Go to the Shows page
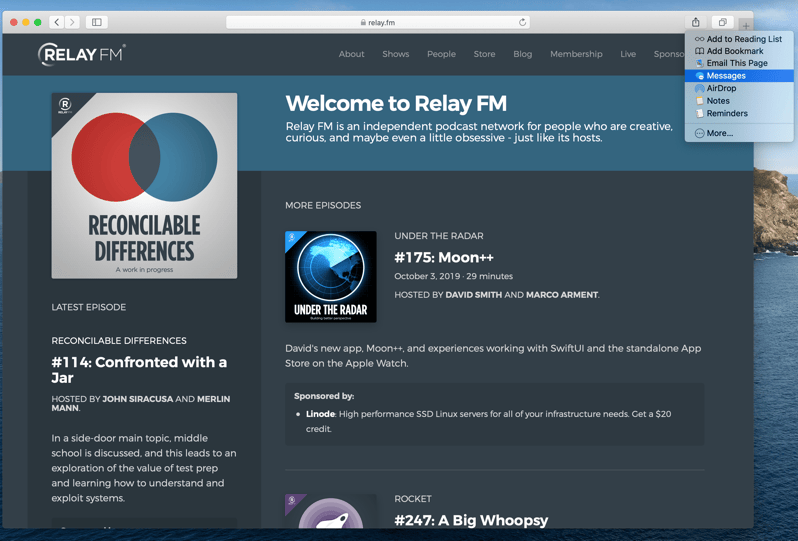Image resolution: width=798 pixels, height=541 pixels. pos(395,54)
